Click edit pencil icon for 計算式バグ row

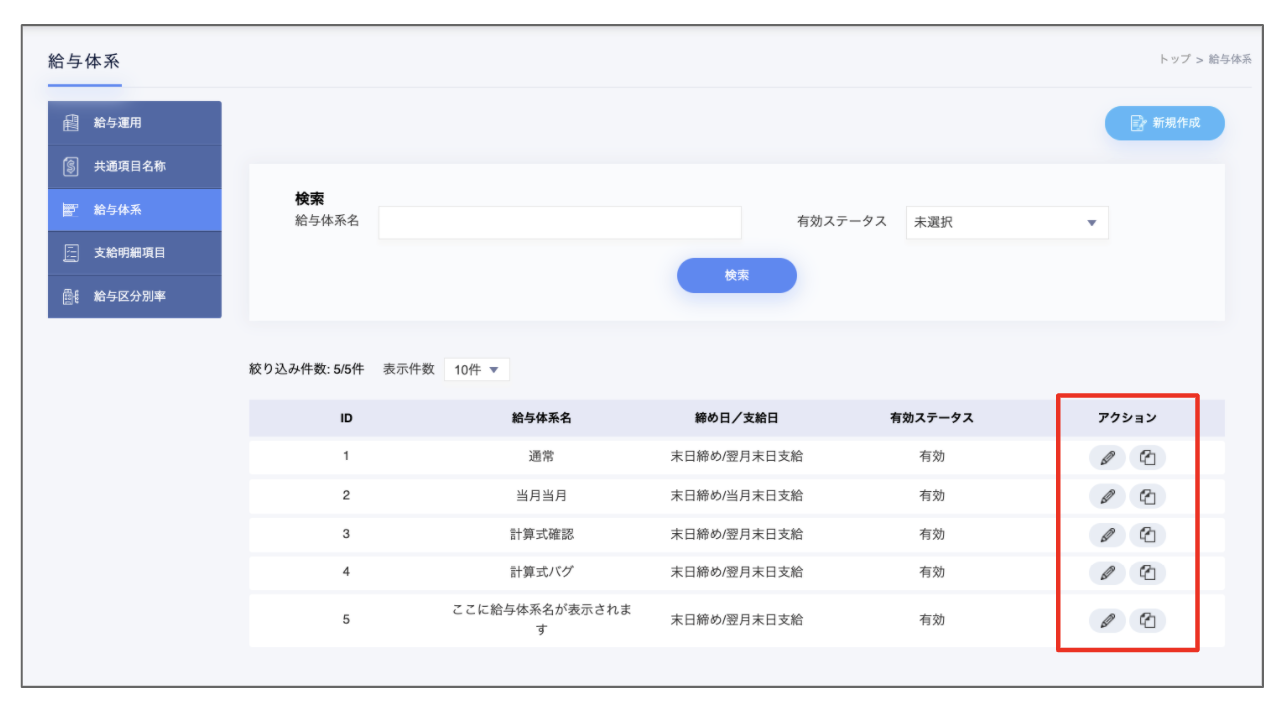click(1107, 573)
